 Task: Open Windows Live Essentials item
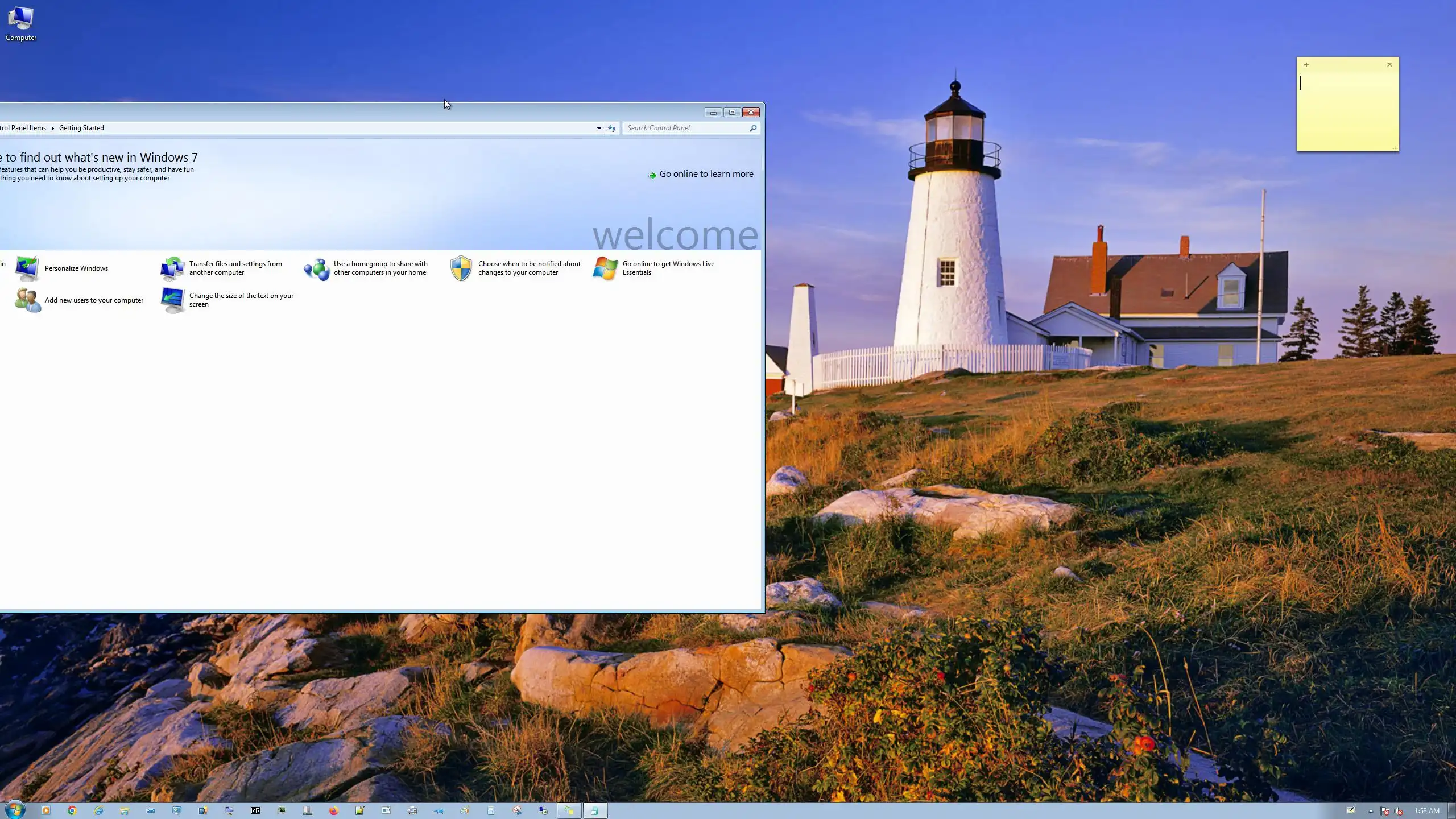point(668,268)
